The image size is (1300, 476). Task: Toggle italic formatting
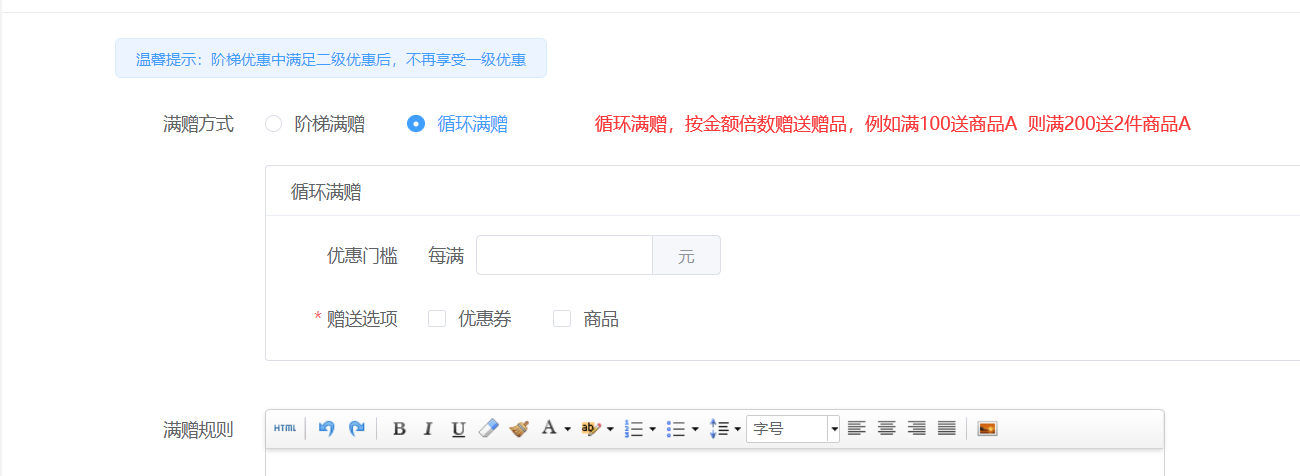(x=428, y=429)
